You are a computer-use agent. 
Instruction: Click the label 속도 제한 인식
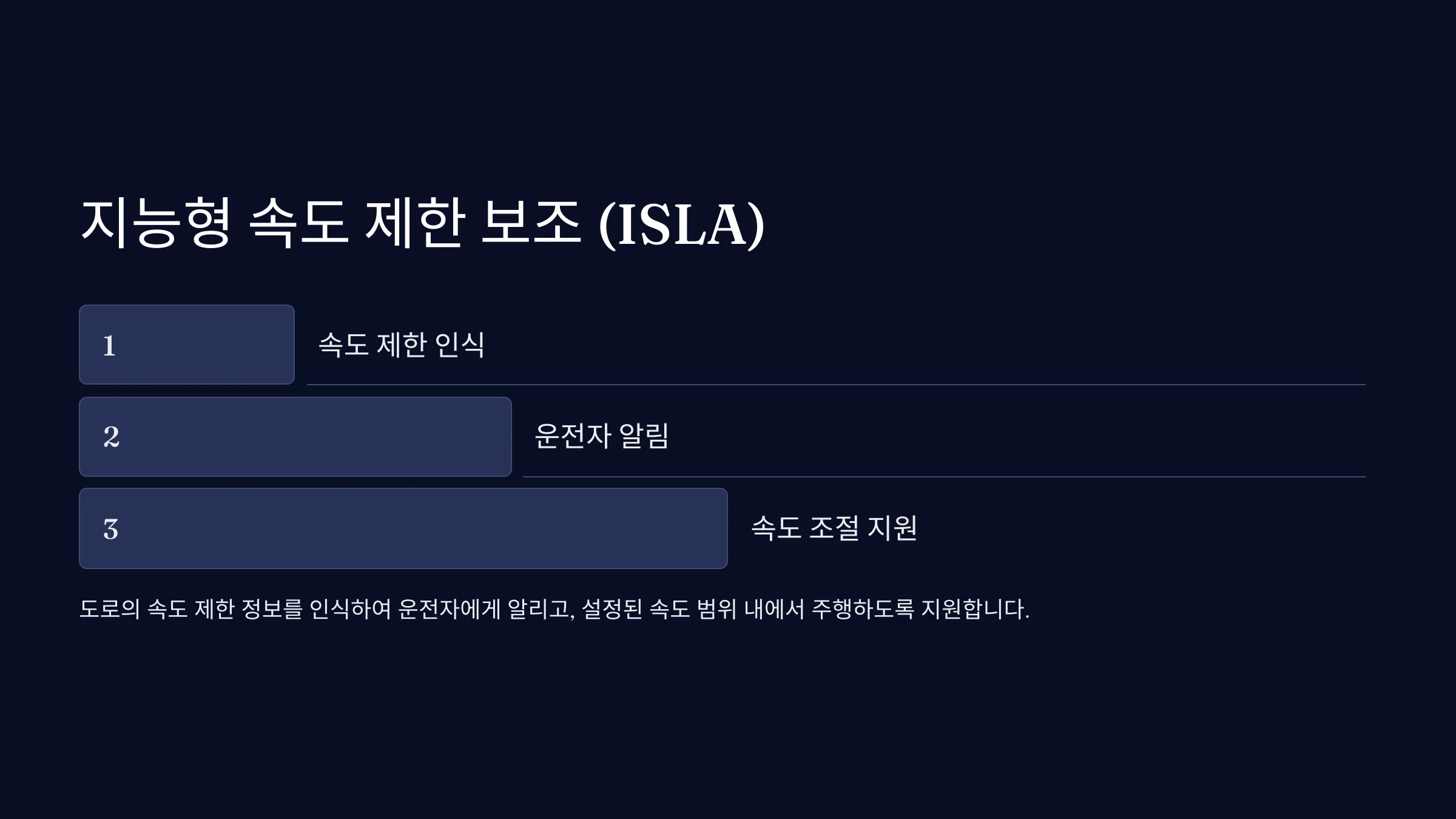click(402, 345)
